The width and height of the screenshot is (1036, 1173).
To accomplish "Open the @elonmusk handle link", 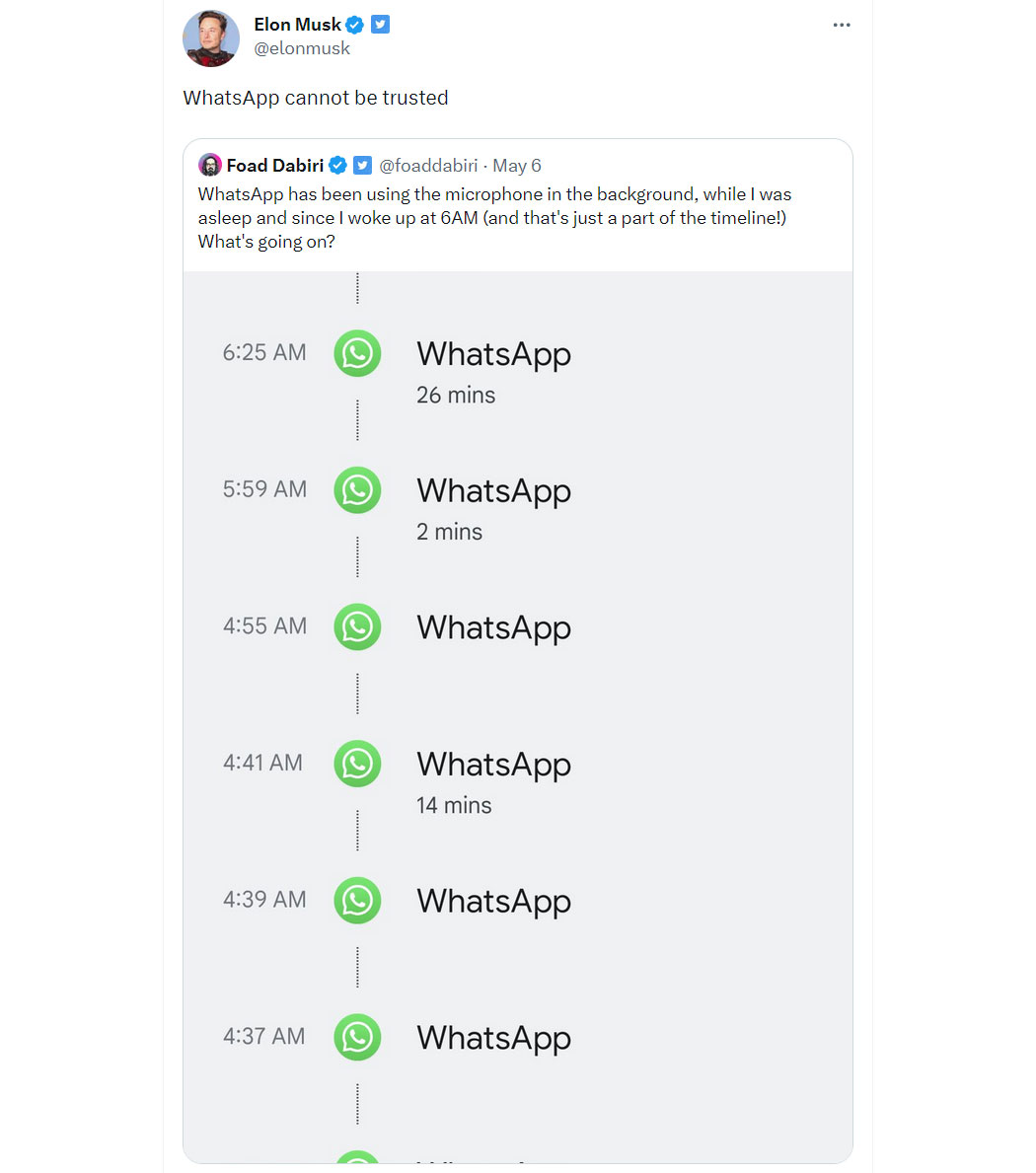I will pyautogui.click(x=302, y=48).
